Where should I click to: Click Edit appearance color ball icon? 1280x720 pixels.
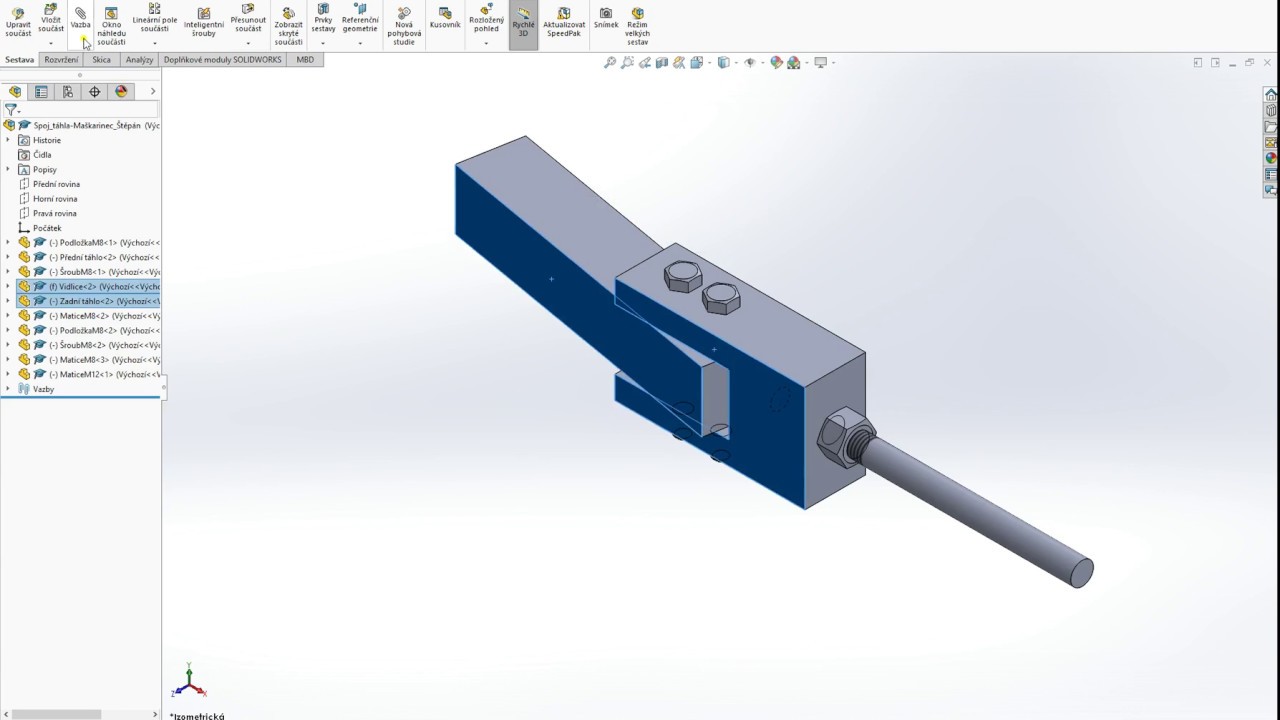776,62
